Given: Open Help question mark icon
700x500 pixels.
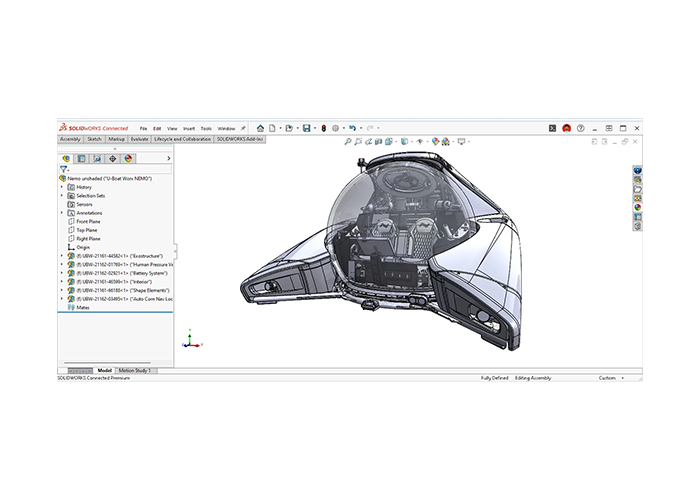Looking at the screenshot, I should tap(580, 128).
